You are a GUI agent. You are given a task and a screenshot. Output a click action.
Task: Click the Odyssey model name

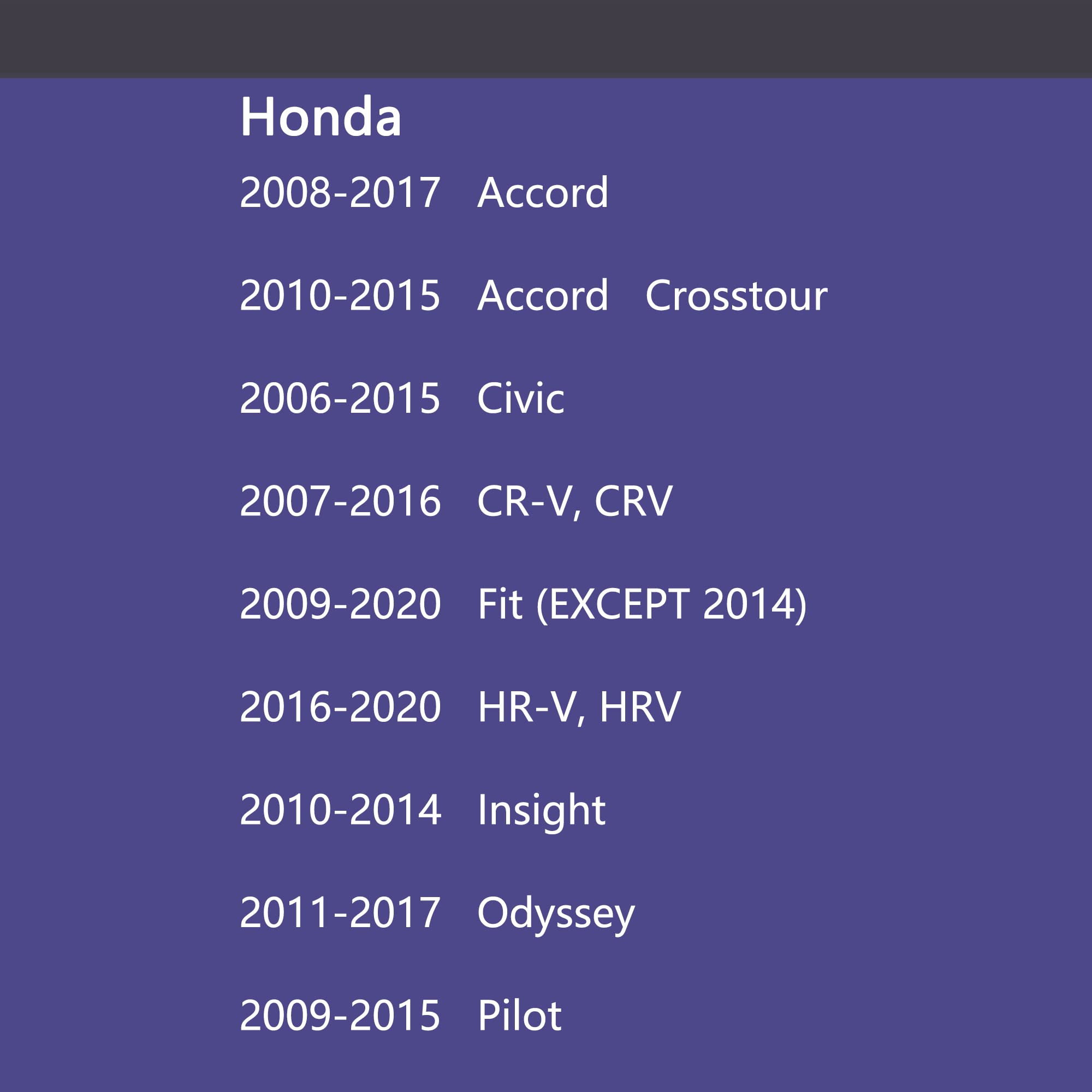556,913
